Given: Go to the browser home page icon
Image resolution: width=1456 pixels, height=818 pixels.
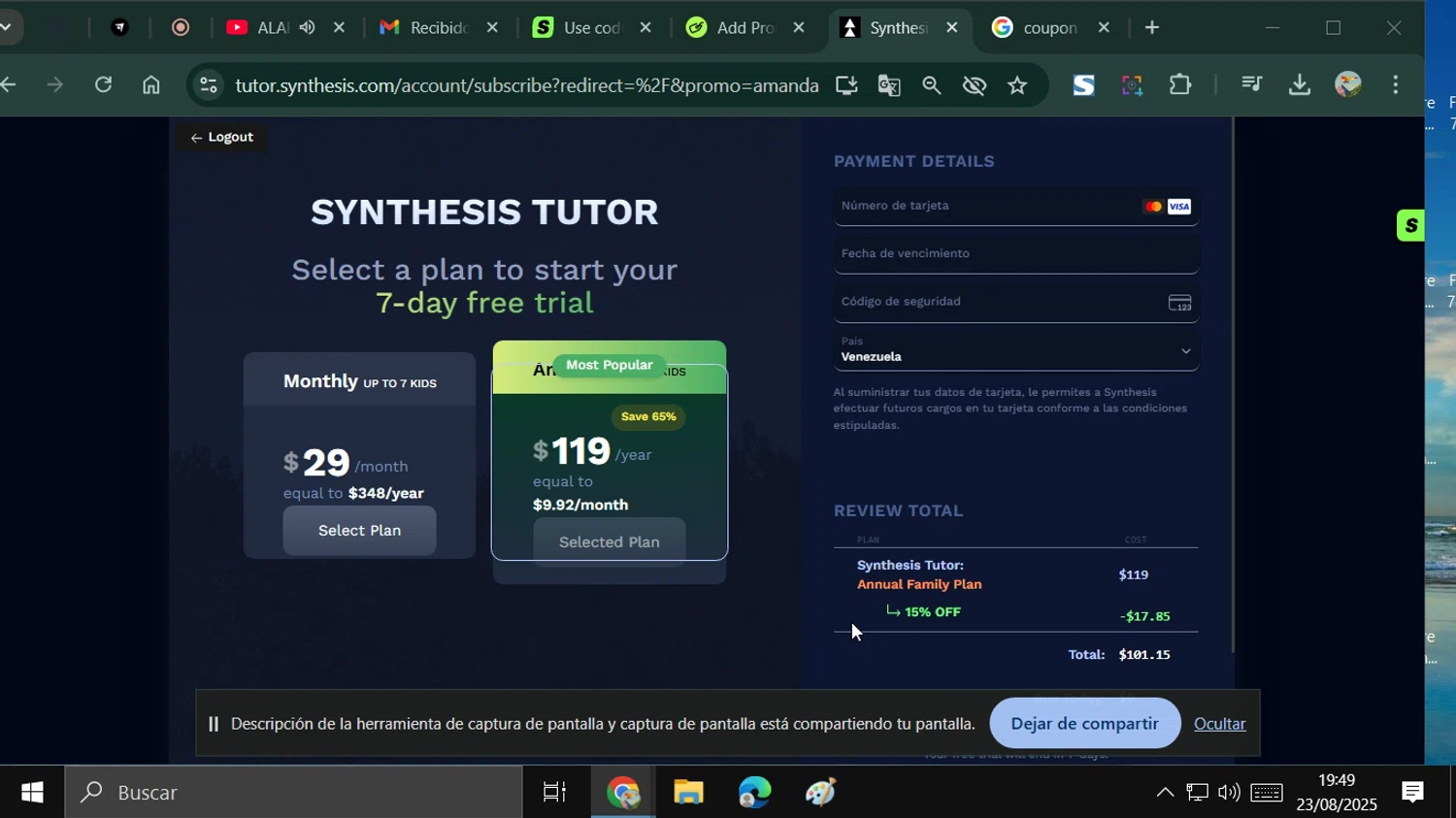Looking at the screenshot, I should (151, 84).
